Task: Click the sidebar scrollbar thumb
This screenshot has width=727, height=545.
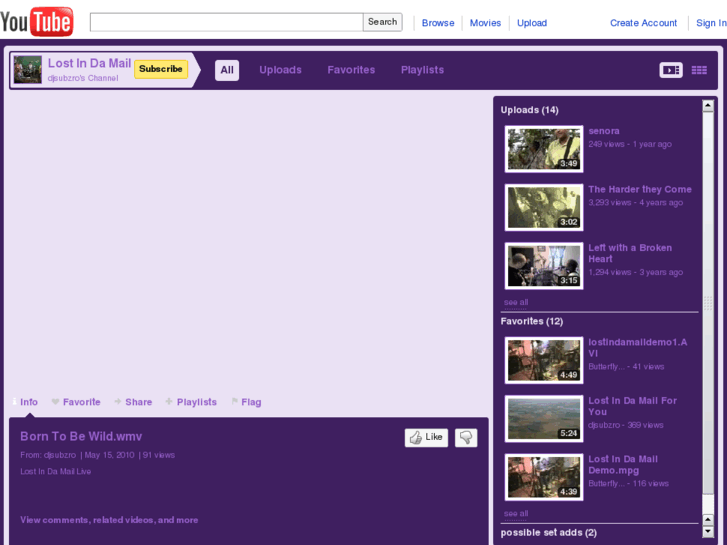Action: (x=708, y=303)
